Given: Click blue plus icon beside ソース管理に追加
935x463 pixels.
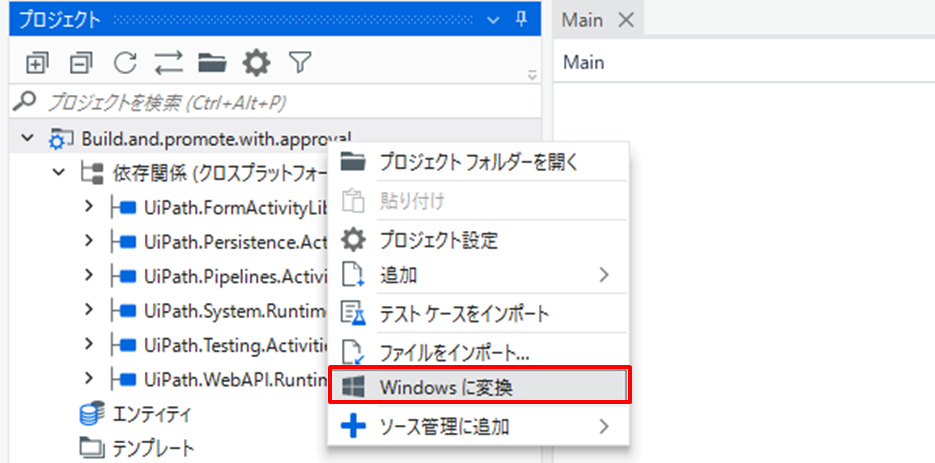Looking at the screenshot, I should click(353, 427).
